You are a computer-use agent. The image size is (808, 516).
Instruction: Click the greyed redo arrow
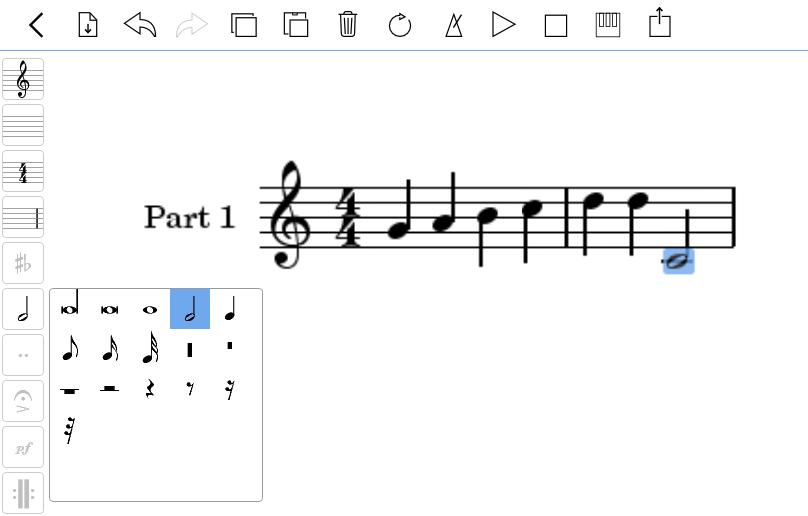click(192, 25)
